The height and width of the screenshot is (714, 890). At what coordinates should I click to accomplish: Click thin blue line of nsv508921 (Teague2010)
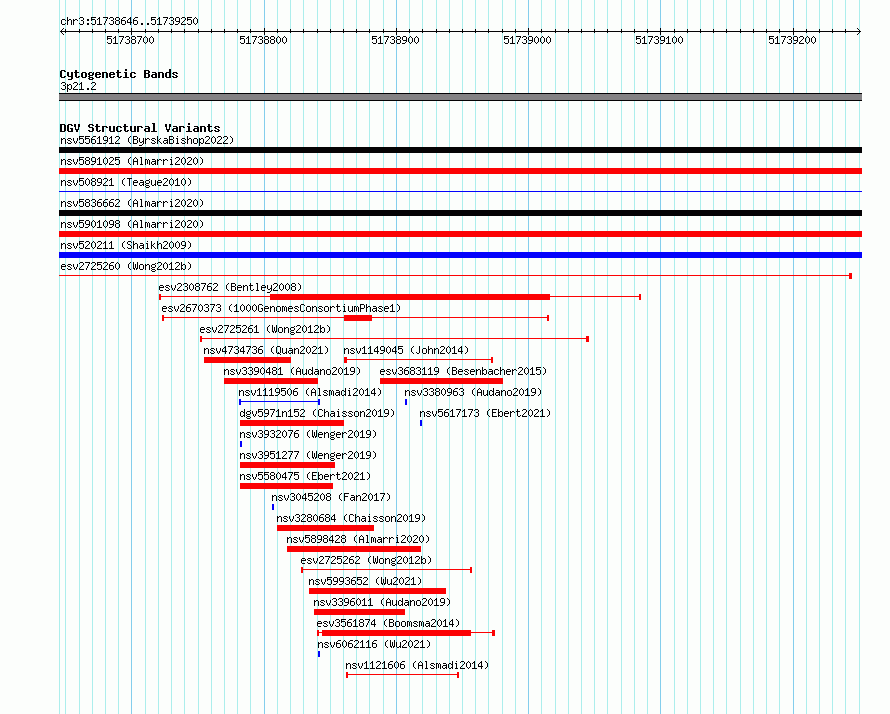pyautogui.click(x=460, y=192)
